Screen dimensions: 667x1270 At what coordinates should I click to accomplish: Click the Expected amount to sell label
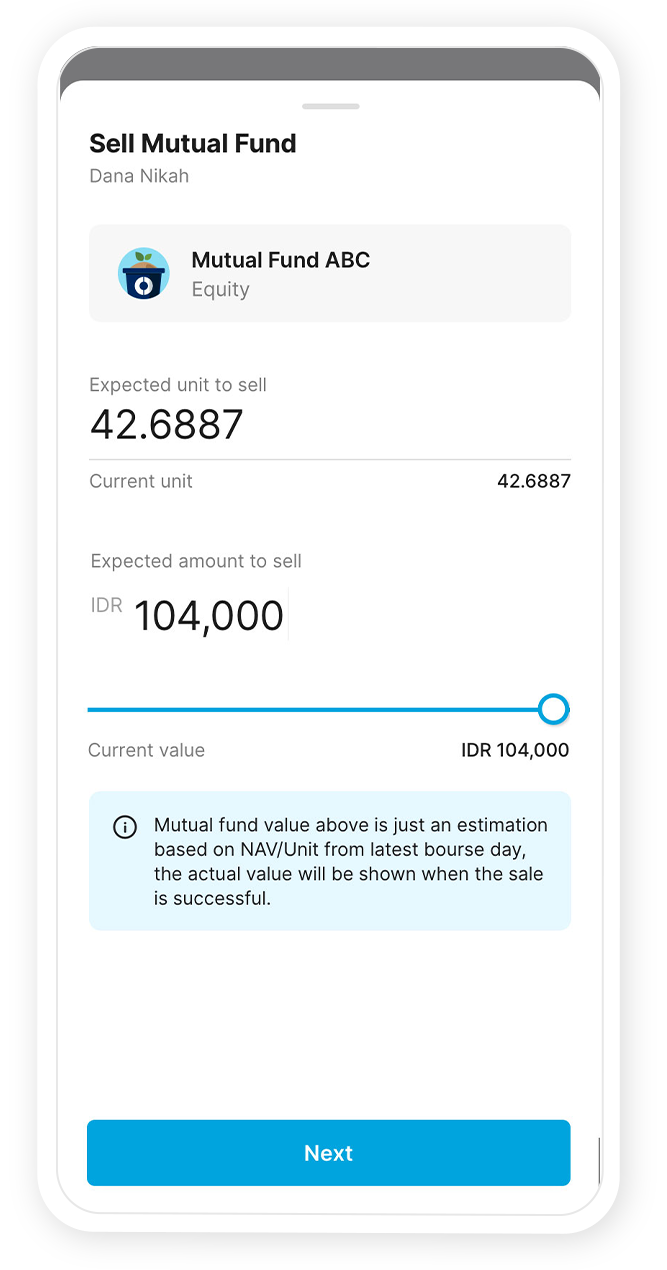pos(196,561)
